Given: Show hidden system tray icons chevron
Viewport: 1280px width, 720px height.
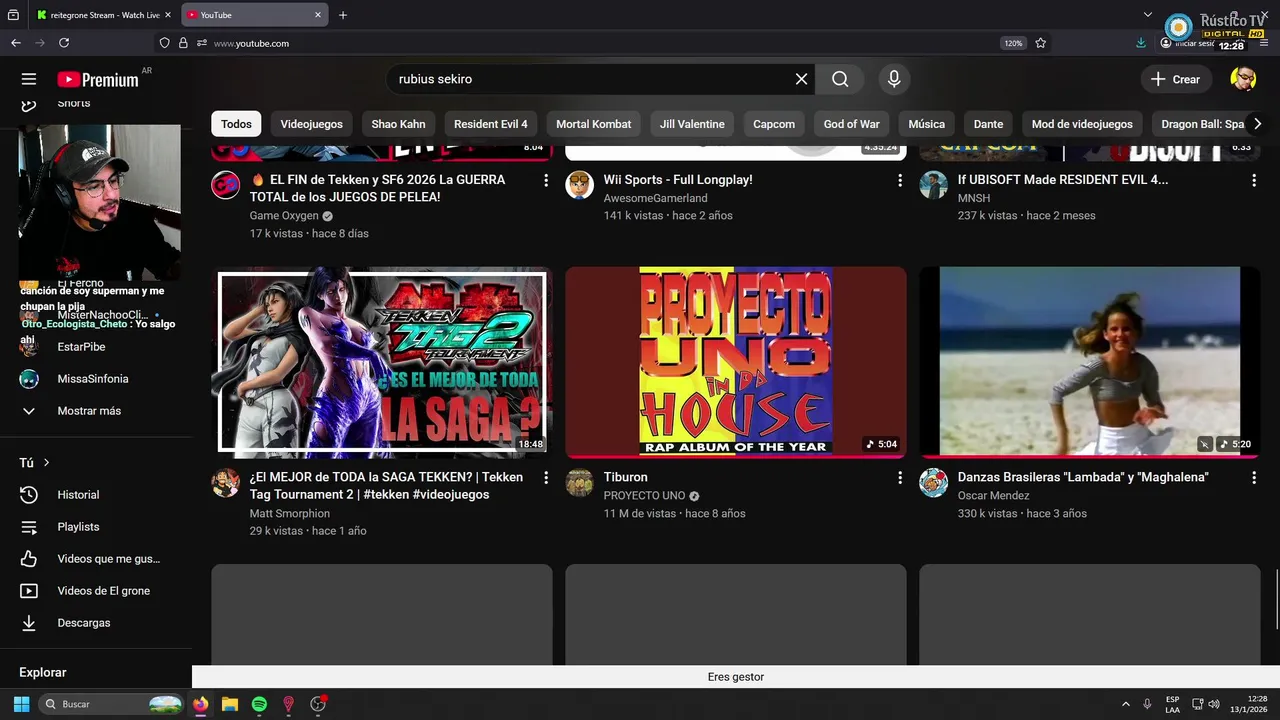Looking at the screenshot, I should pyautogui.click(x=1126, y=704).
